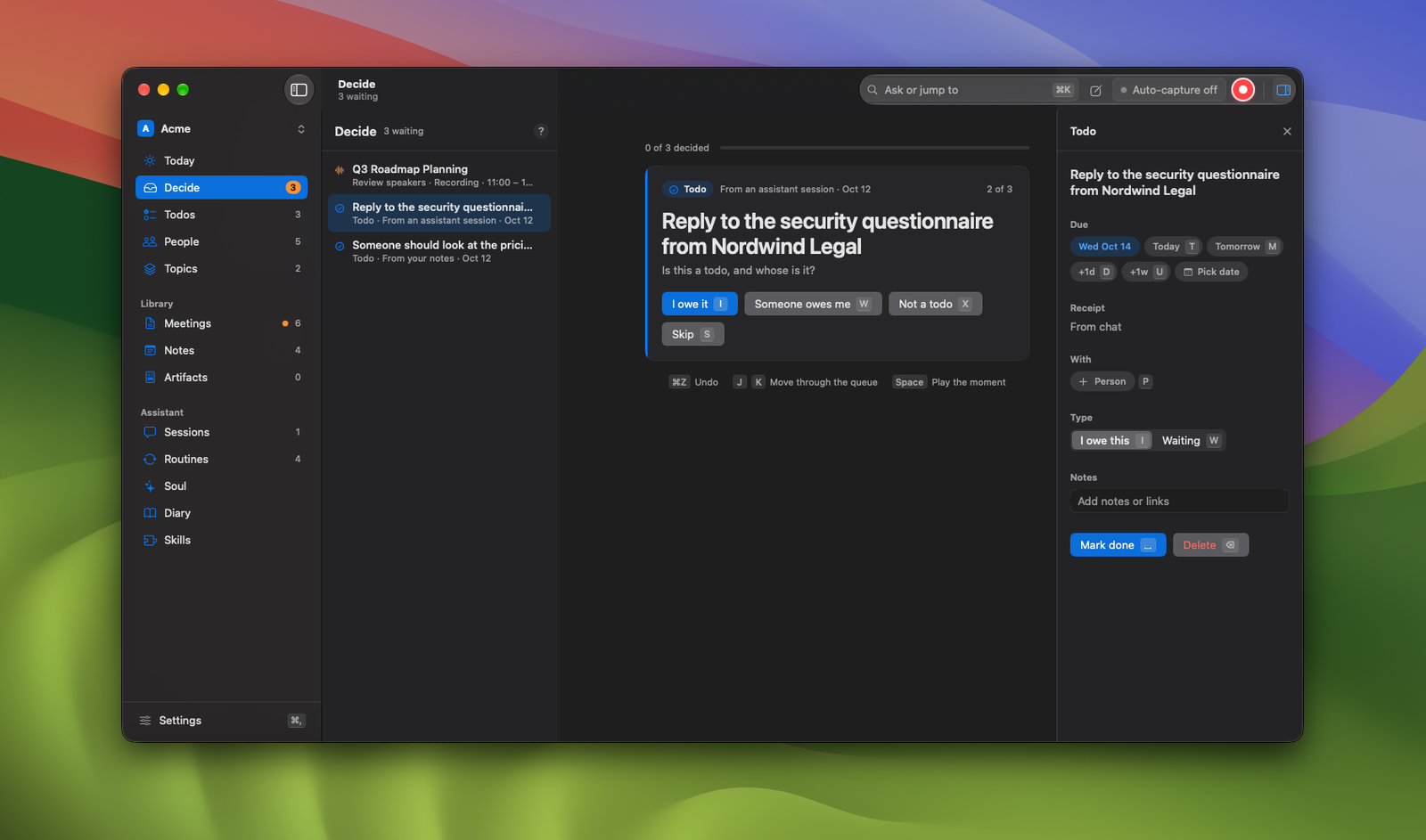This screenshot has height=840, width=1426.
Task: Open Settings at the sidebar bottom
Action: 221,721
